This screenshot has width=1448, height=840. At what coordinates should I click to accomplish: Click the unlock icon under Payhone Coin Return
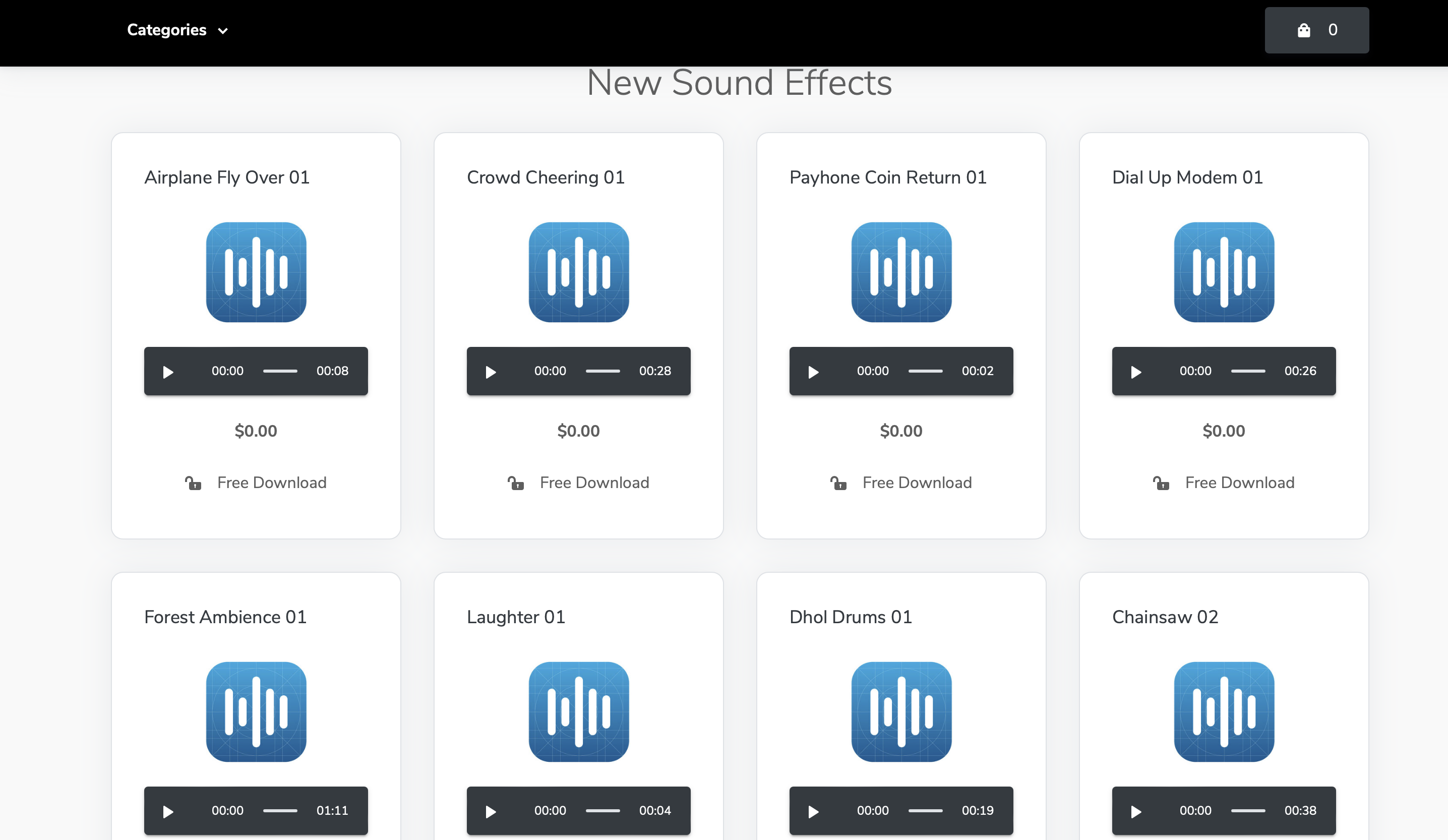(838, 483)
